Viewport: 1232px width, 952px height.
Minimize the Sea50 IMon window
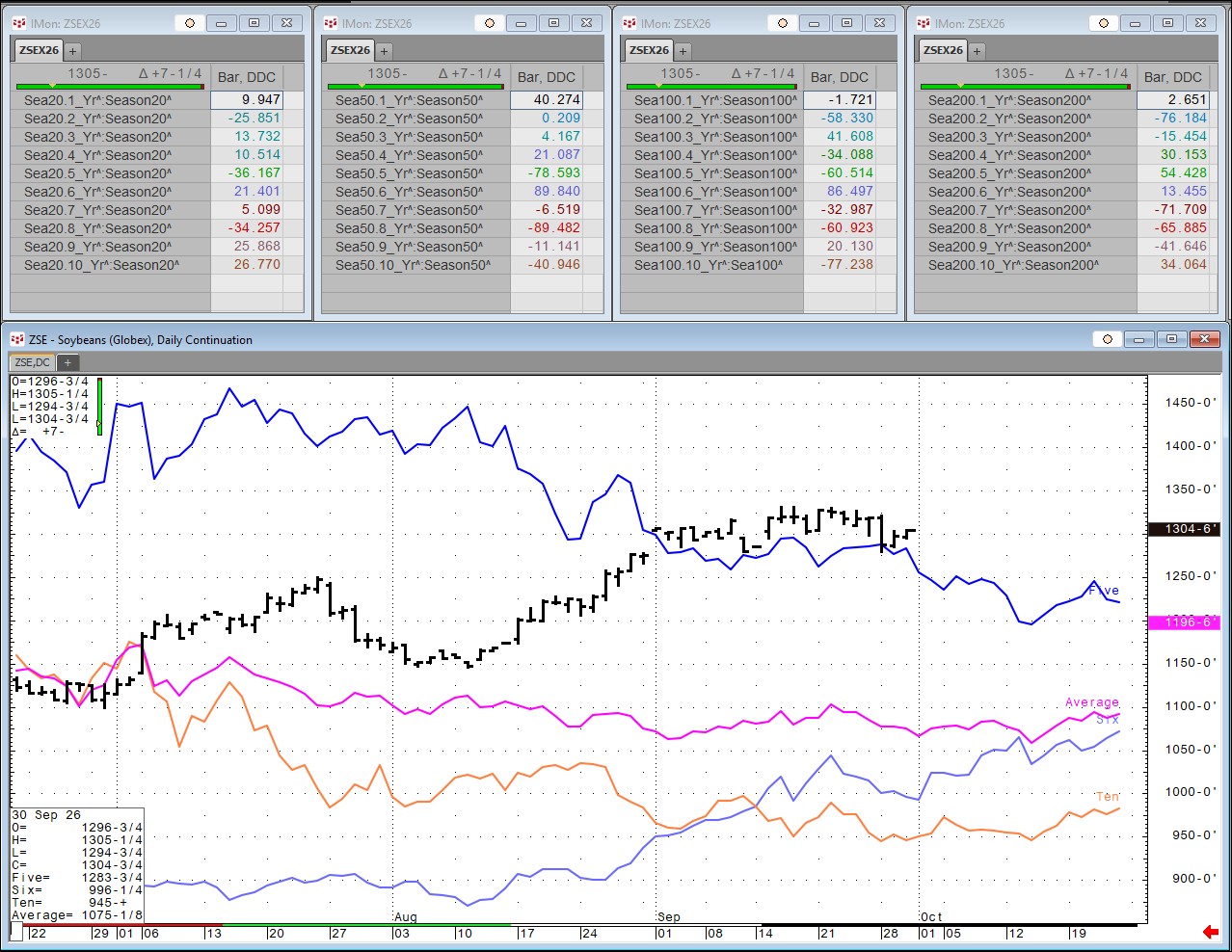click(522, 23)
